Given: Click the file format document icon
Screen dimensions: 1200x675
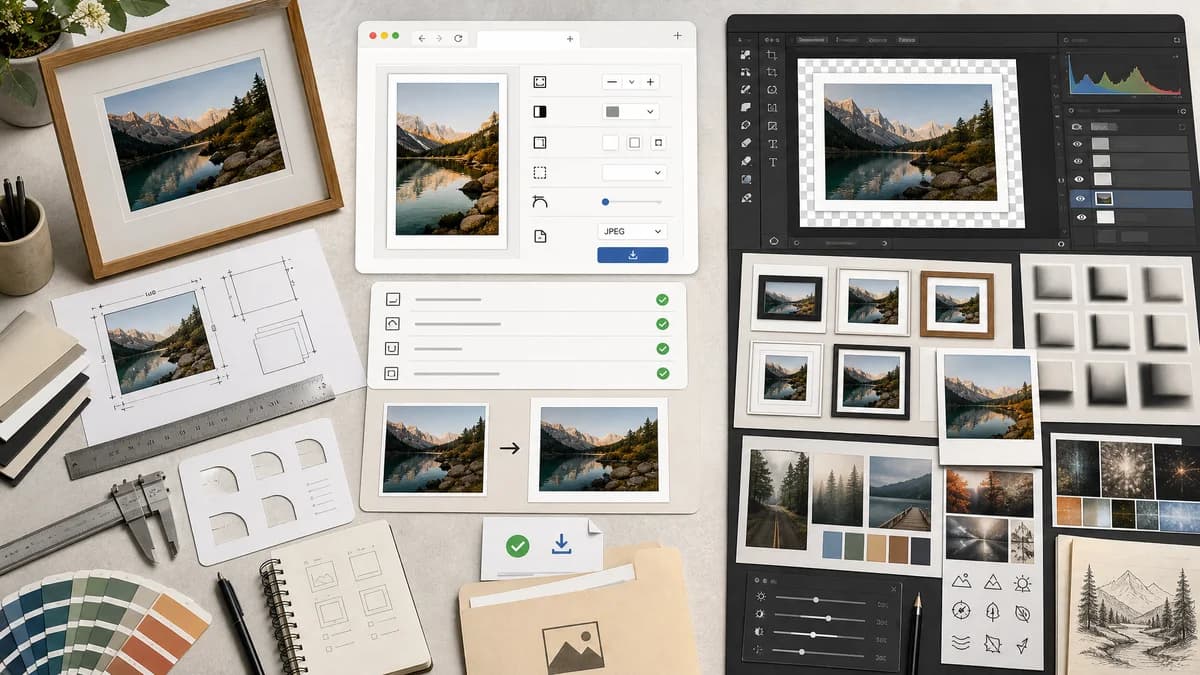Looking at the screenshot, I should click(x=541, y=236).
